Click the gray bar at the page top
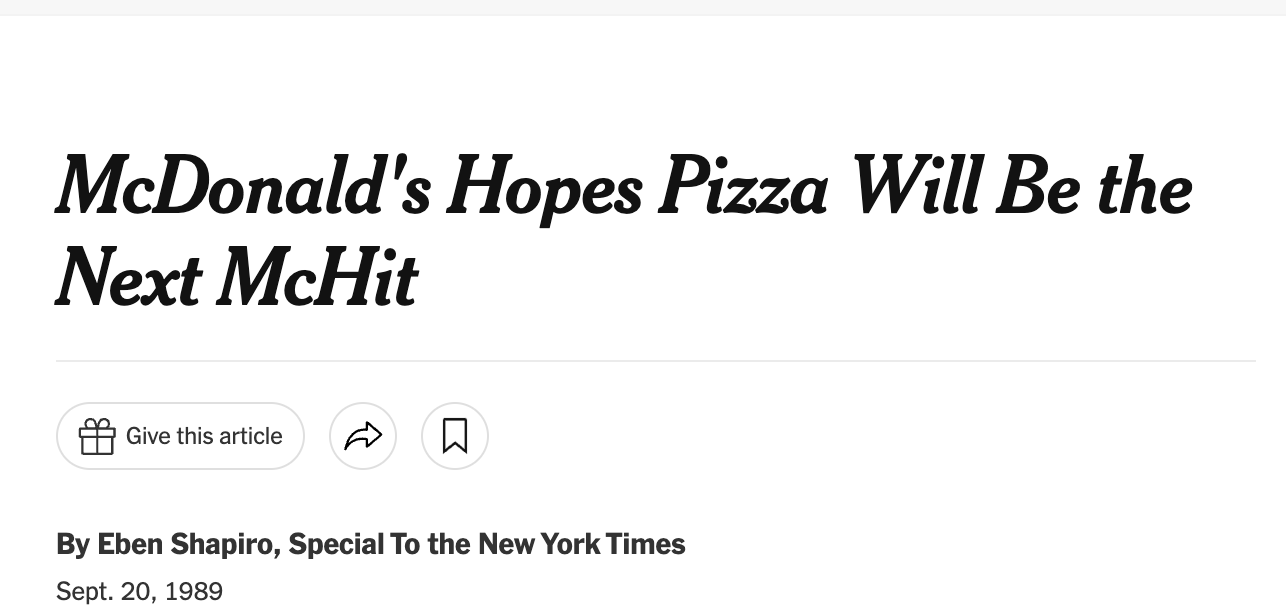The width and height of the screenshot is (1286, 614). pyautogui.click(x=643, y=7)
